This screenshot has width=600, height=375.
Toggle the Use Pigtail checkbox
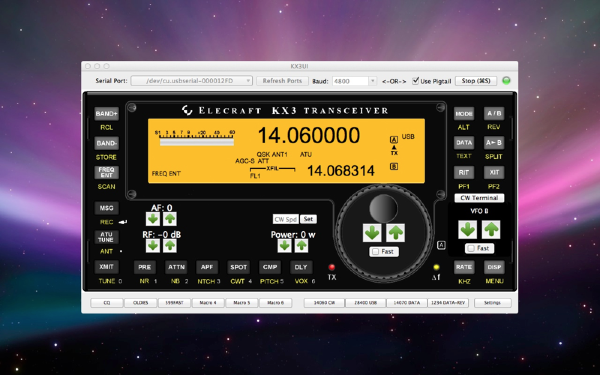click(415, 81)
